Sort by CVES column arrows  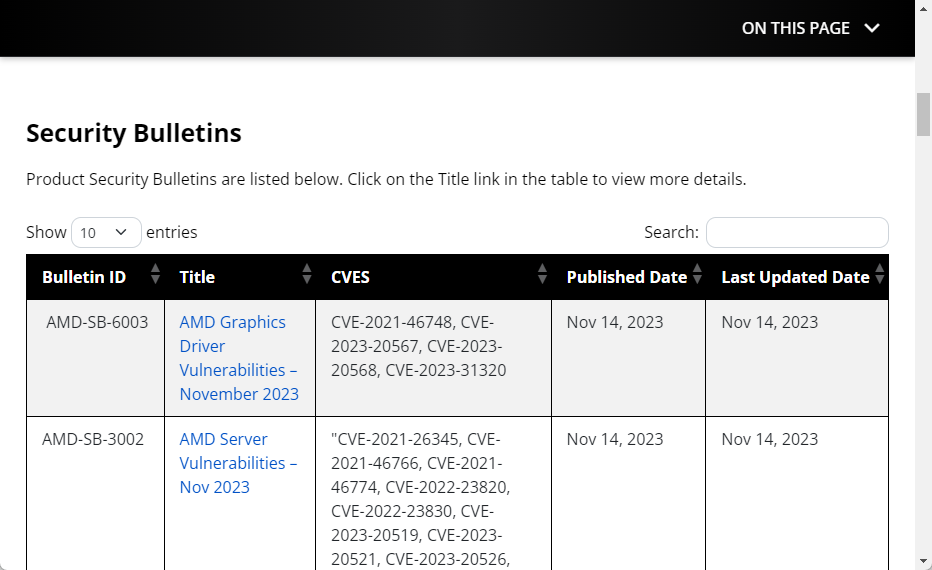tap(543, 275)
